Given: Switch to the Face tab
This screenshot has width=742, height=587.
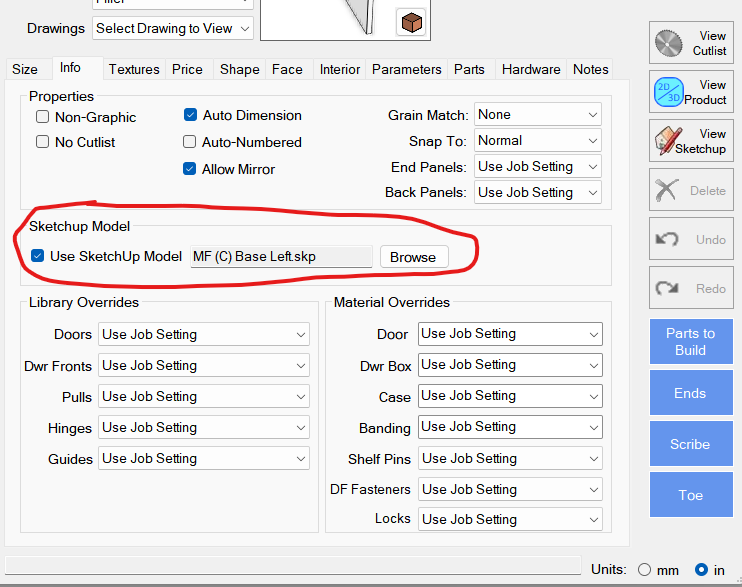Looking at the screenshot, I should 287,69.
